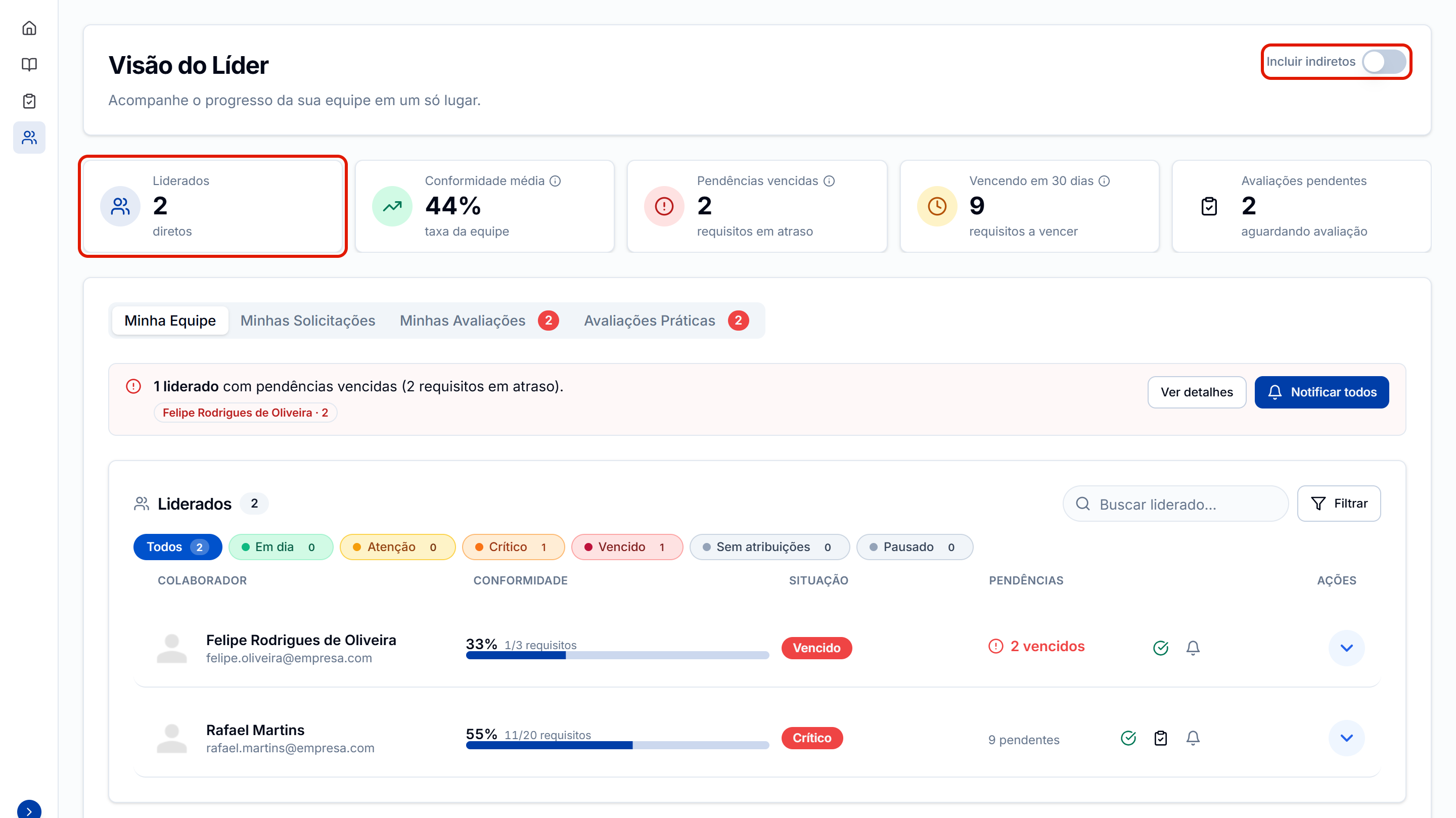Click the clock icon in Vencendo card
This screenshot has height=818, width=1456.
937,206
